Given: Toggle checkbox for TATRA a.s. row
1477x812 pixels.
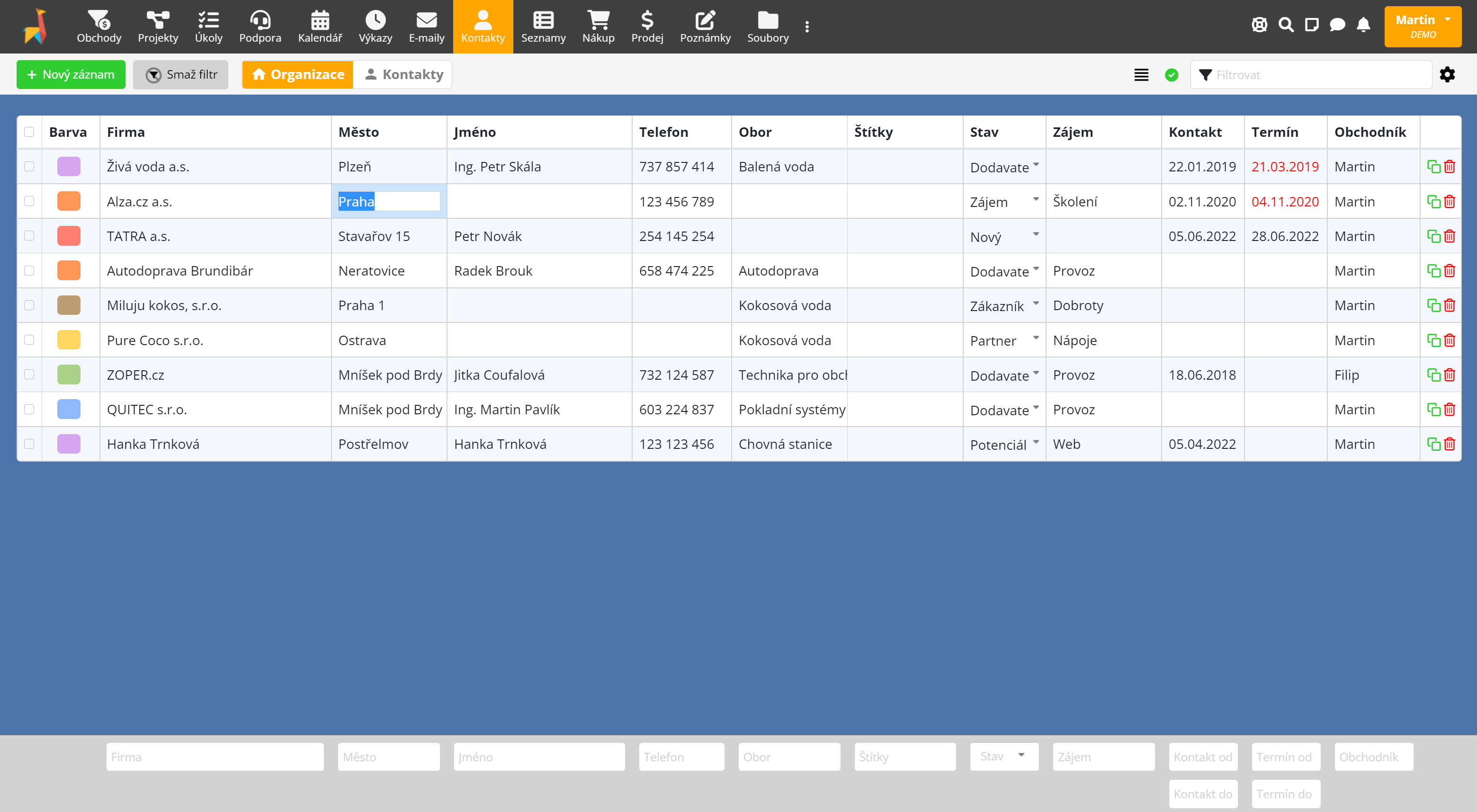Looking at the screenshot, I should [29, 236].
